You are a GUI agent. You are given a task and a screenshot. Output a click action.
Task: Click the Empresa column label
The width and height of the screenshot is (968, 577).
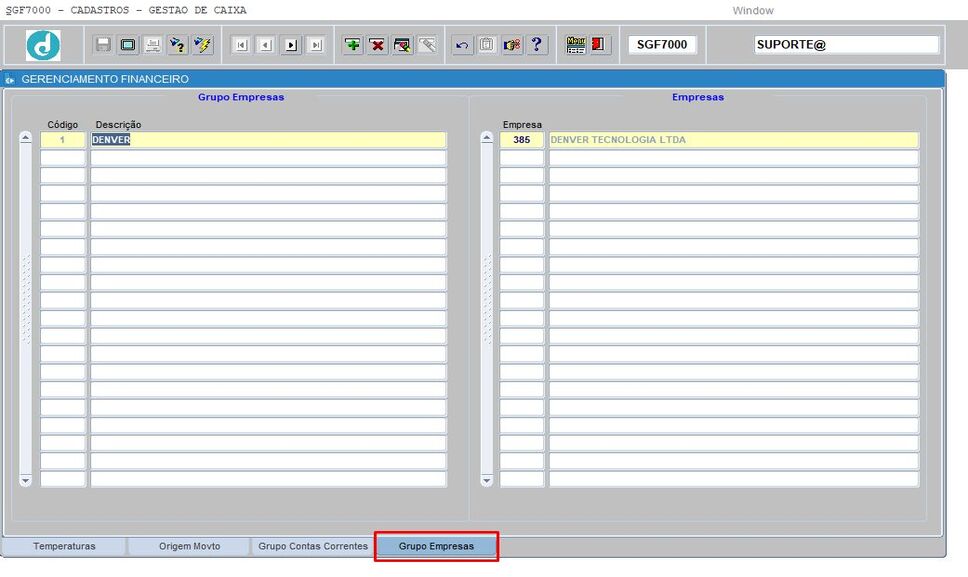pyautogui.click(x=522, y=125)
